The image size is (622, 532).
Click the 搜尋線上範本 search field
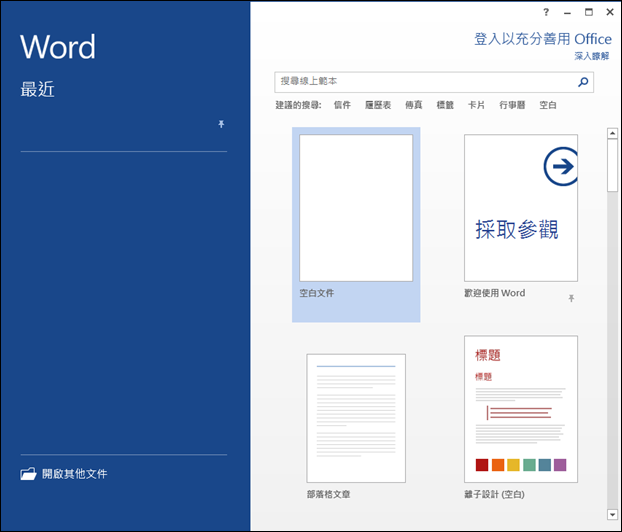(x=434, y=82)
